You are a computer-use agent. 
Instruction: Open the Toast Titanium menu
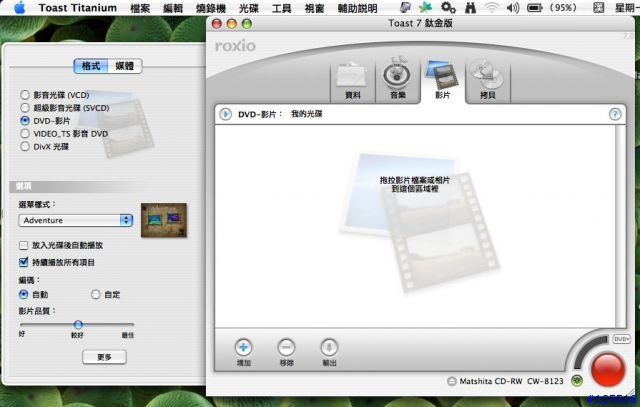[78, 8]
